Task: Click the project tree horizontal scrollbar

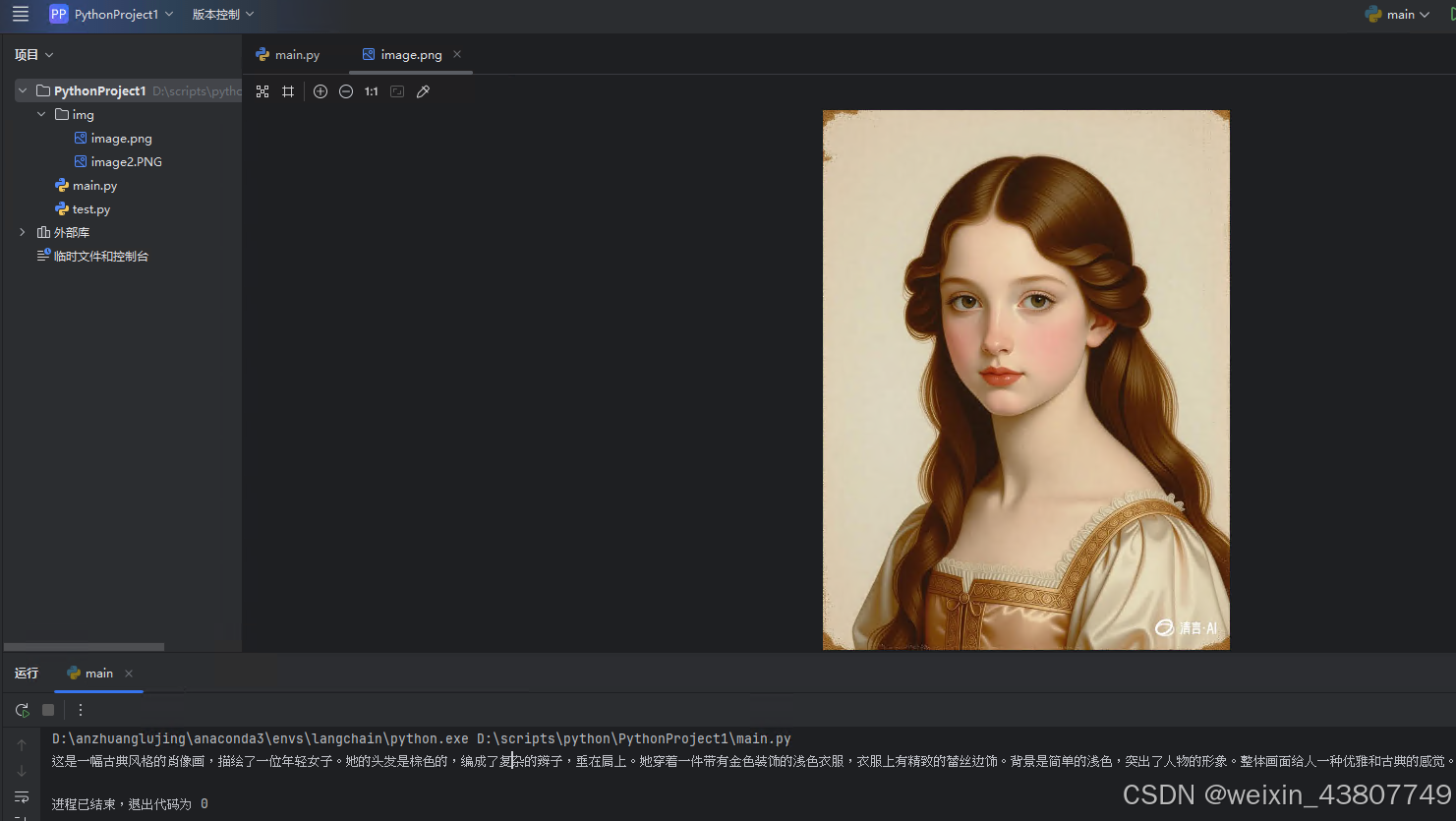Action: [x=84, y=647]
